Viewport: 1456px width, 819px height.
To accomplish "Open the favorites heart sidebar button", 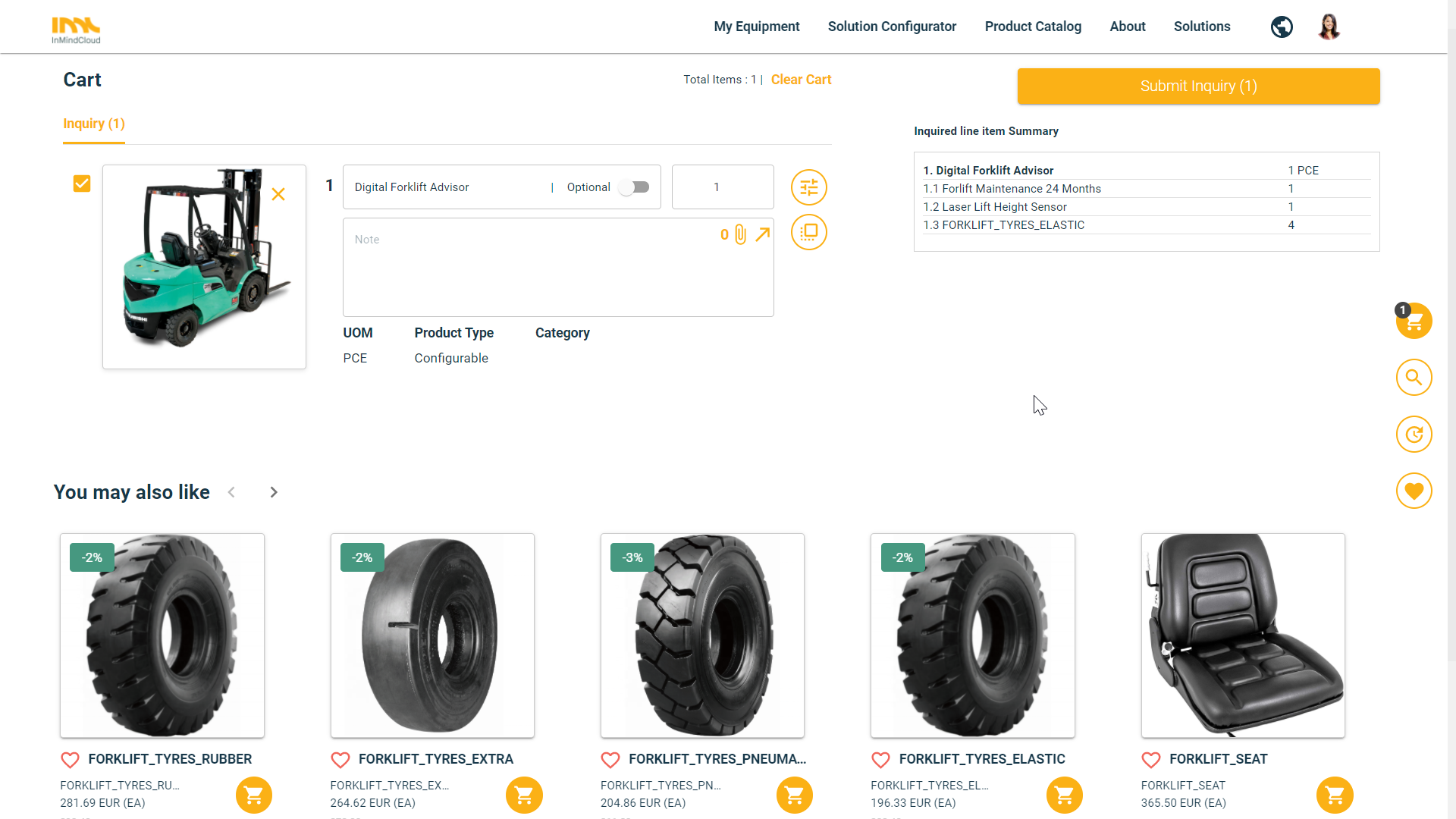I will pyautogui.click(x=1414, y=491).
